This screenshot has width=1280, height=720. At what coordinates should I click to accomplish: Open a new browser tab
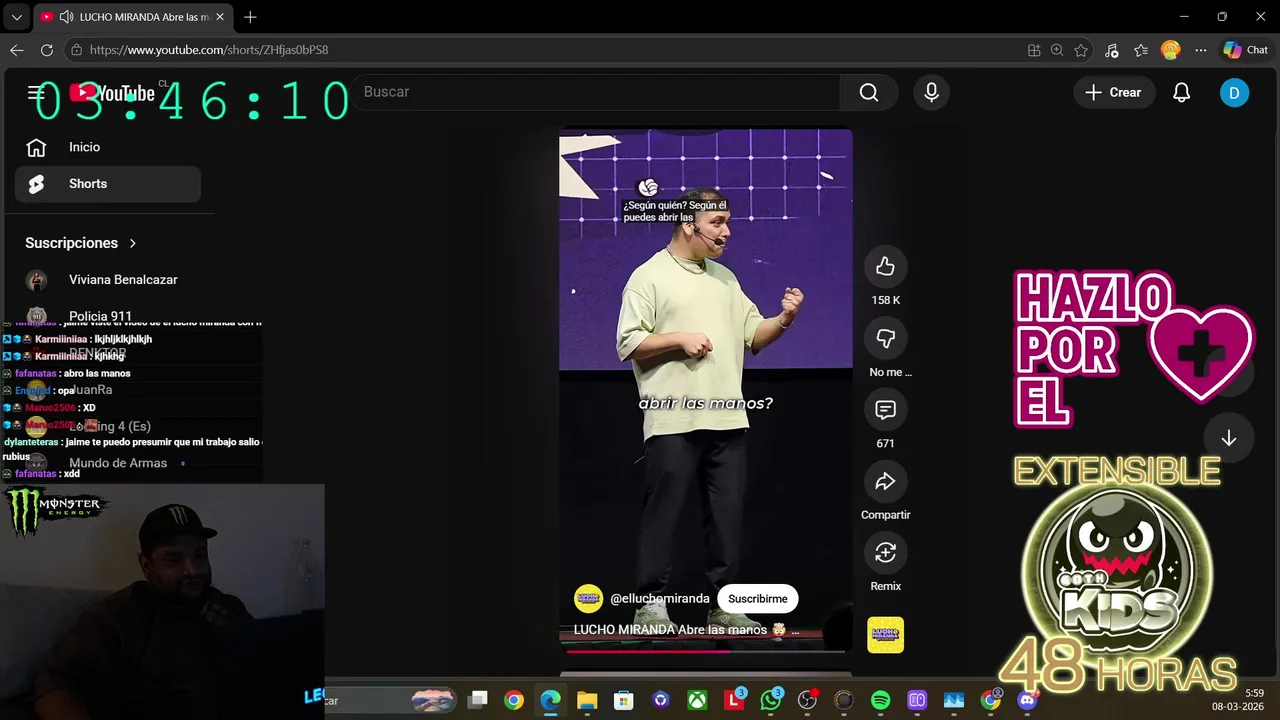pos(250,17)
